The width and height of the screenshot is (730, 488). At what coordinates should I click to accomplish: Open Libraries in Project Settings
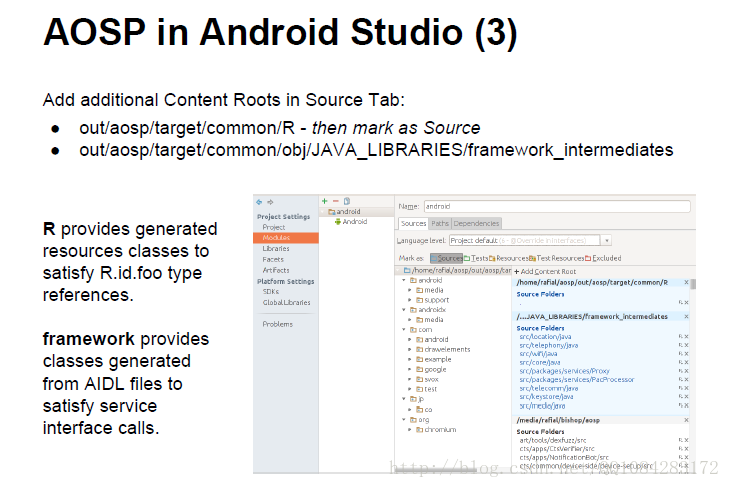(276, 249)
